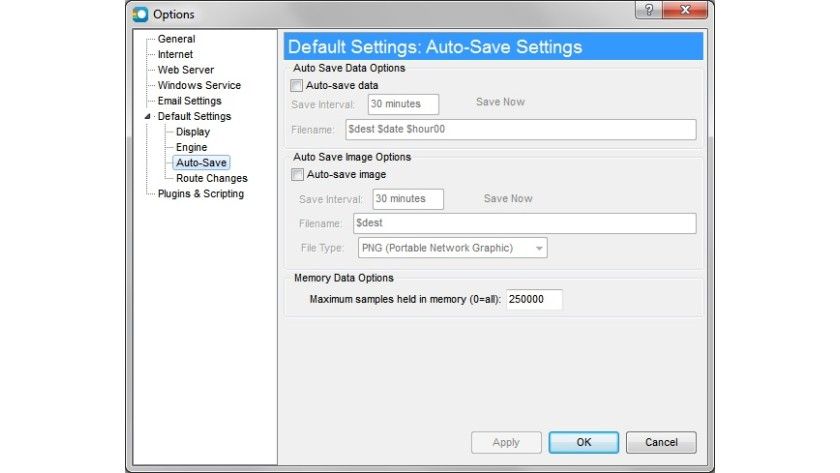Select Internet in the options tree
The width and height of the screenshot is (840, 473).
(x=175, y=55)
